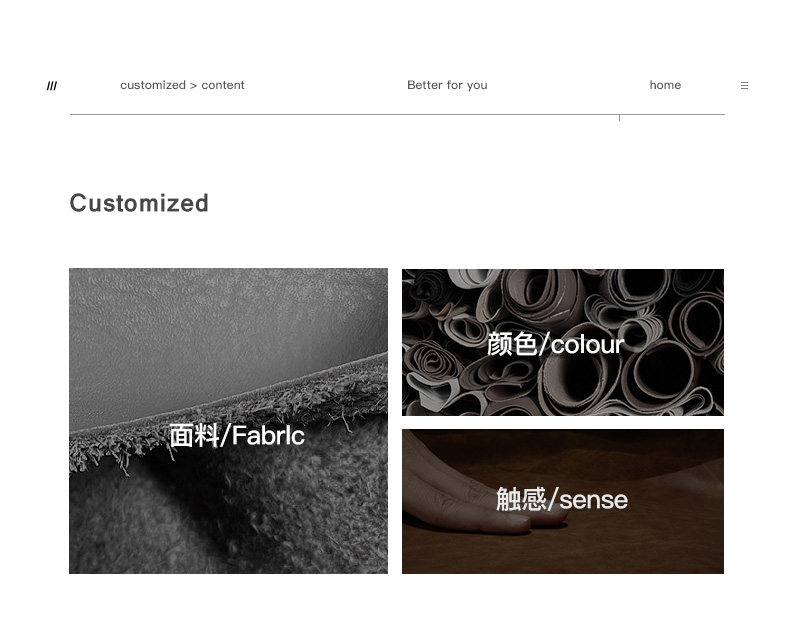The image size is (790, 640).
Task: Open the 面料/Fabric image tile
Action: point(228,421)
